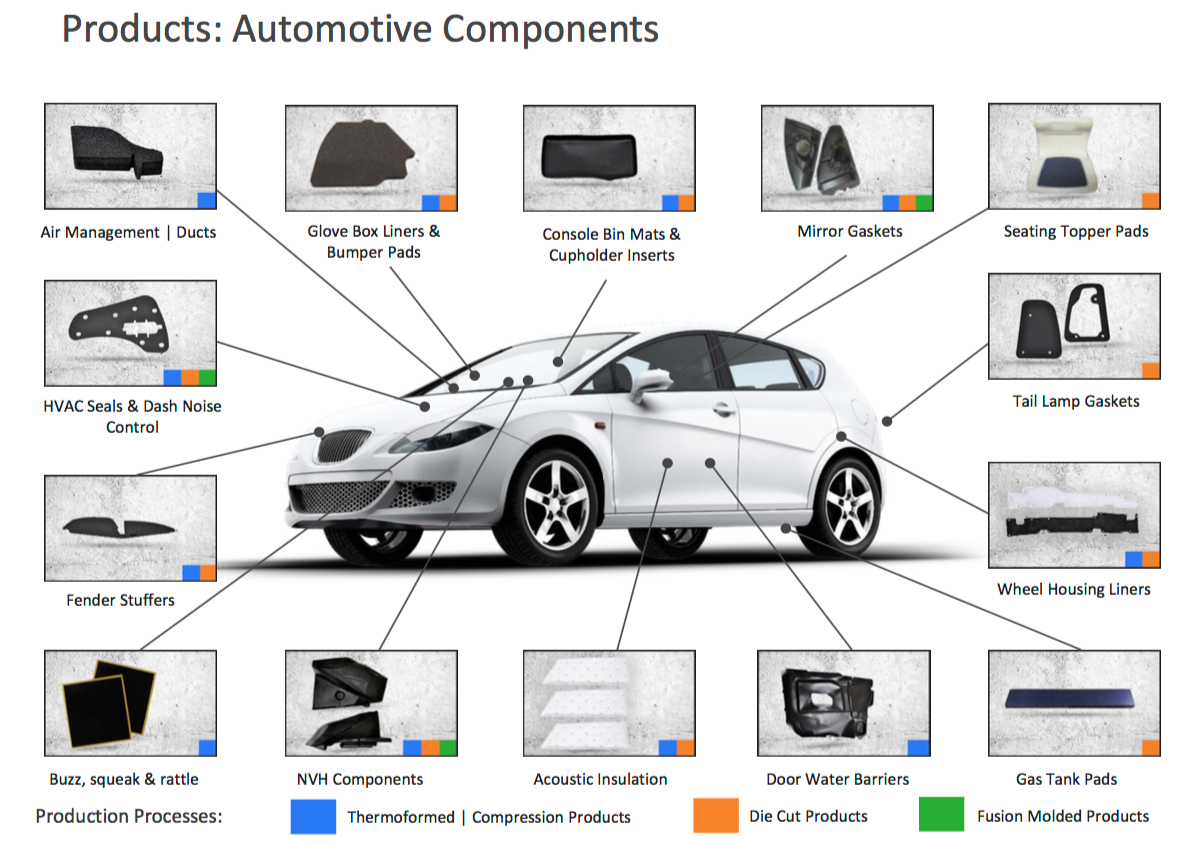Click the blue square on Door Water Barriers
Screen dimensions: 1187x842
pos(919,748)
